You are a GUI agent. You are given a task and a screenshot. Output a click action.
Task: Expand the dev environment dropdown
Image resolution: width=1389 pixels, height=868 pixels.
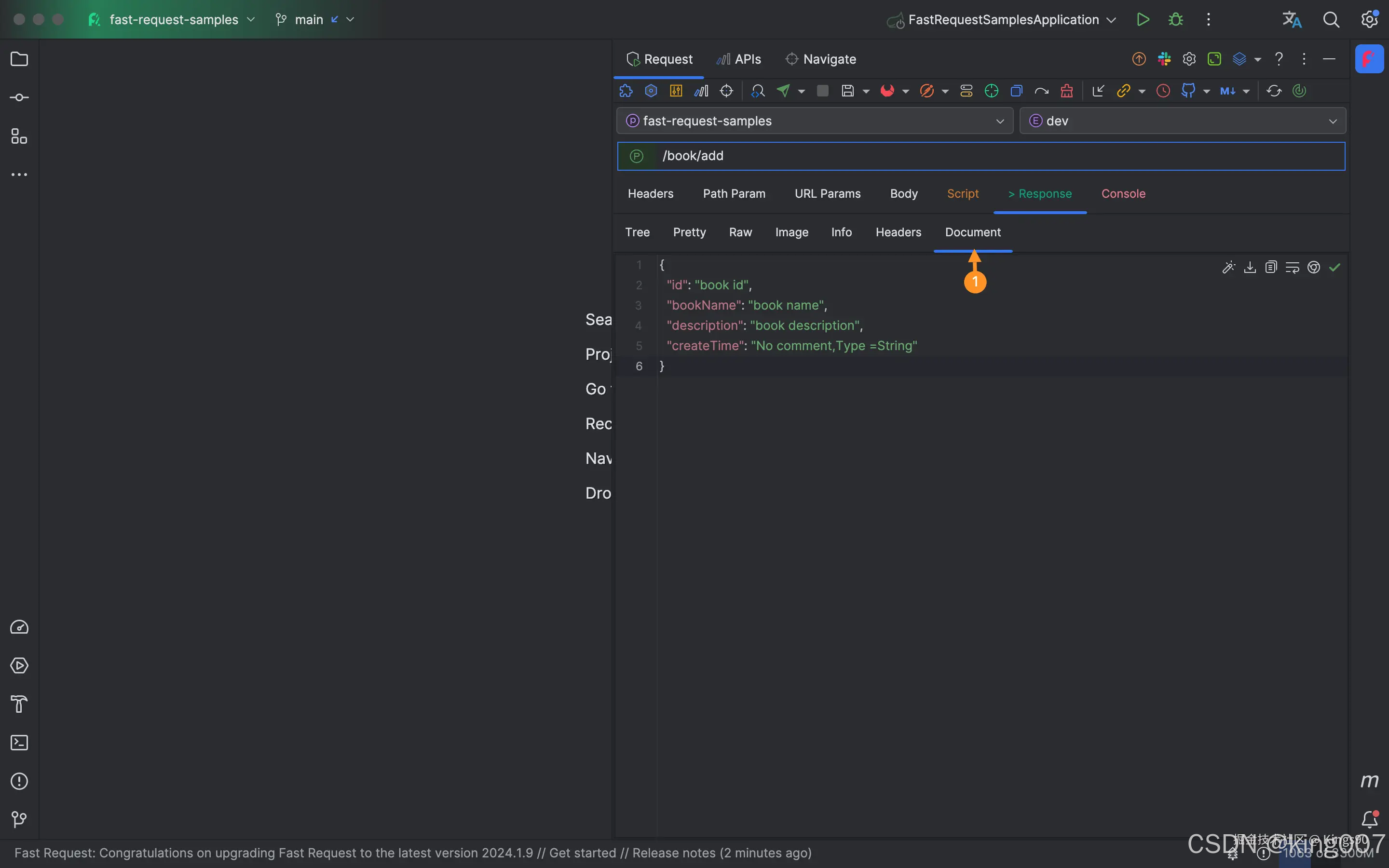1183,121
